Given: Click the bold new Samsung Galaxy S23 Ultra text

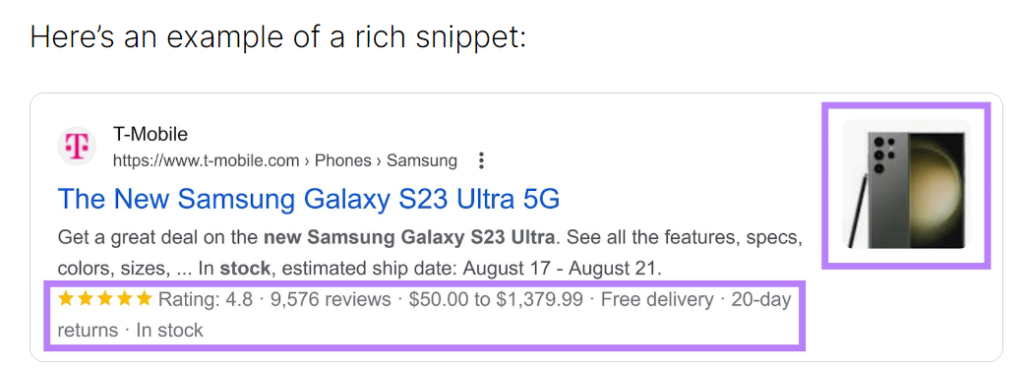Looking at the screenshot, I should pyautogui.click(x=409, y=236).
